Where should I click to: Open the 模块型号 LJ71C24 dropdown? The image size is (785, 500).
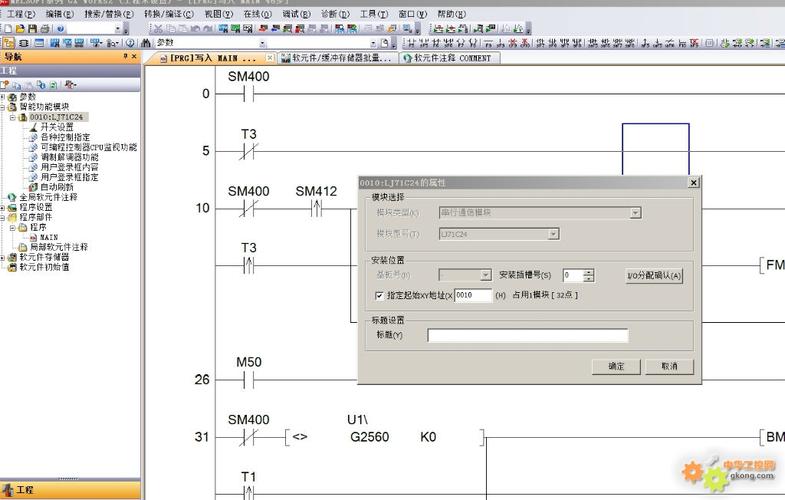(x=553, y=234)
